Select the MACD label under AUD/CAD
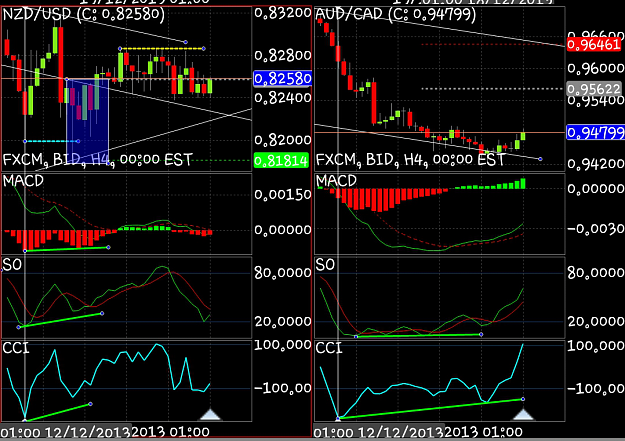 click(x=336, y=181)
